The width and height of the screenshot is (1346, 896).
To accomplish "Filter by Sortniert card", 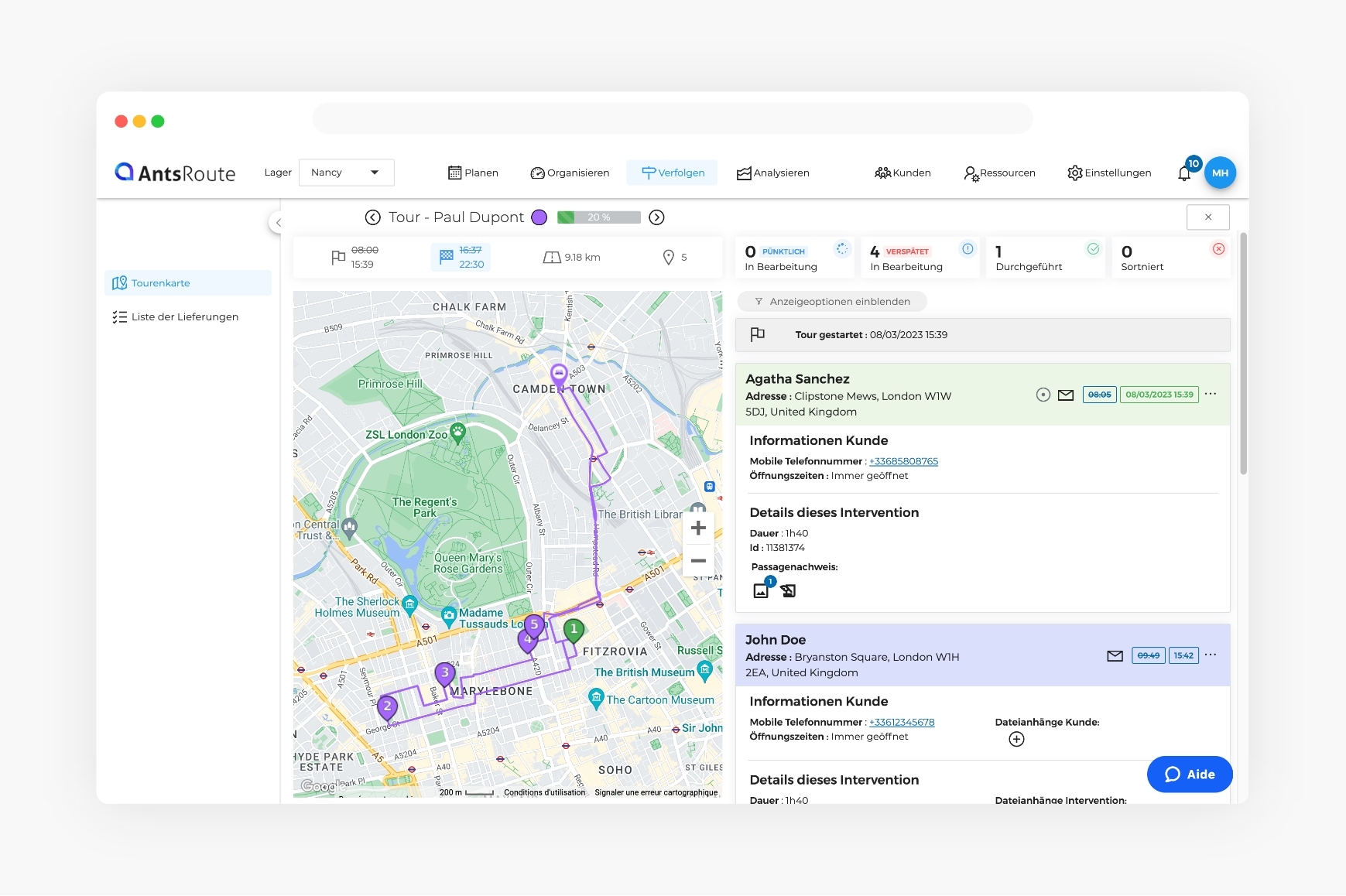I will [x=1171, y=258].
